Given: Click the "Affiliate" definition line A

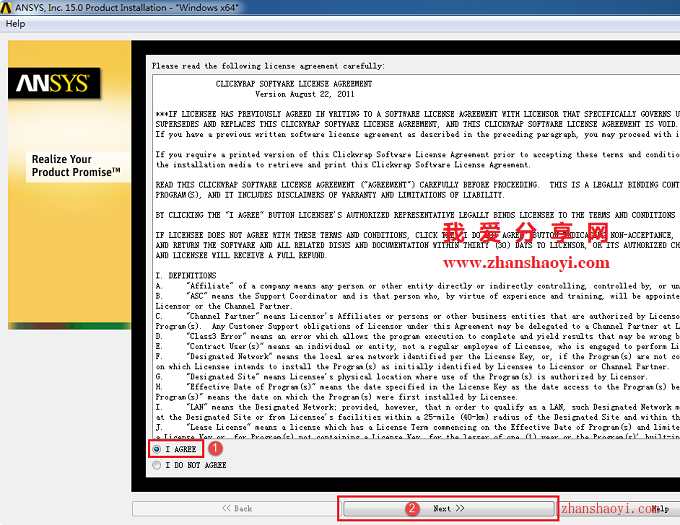Looking at the screenshot, I should [418, 286].
